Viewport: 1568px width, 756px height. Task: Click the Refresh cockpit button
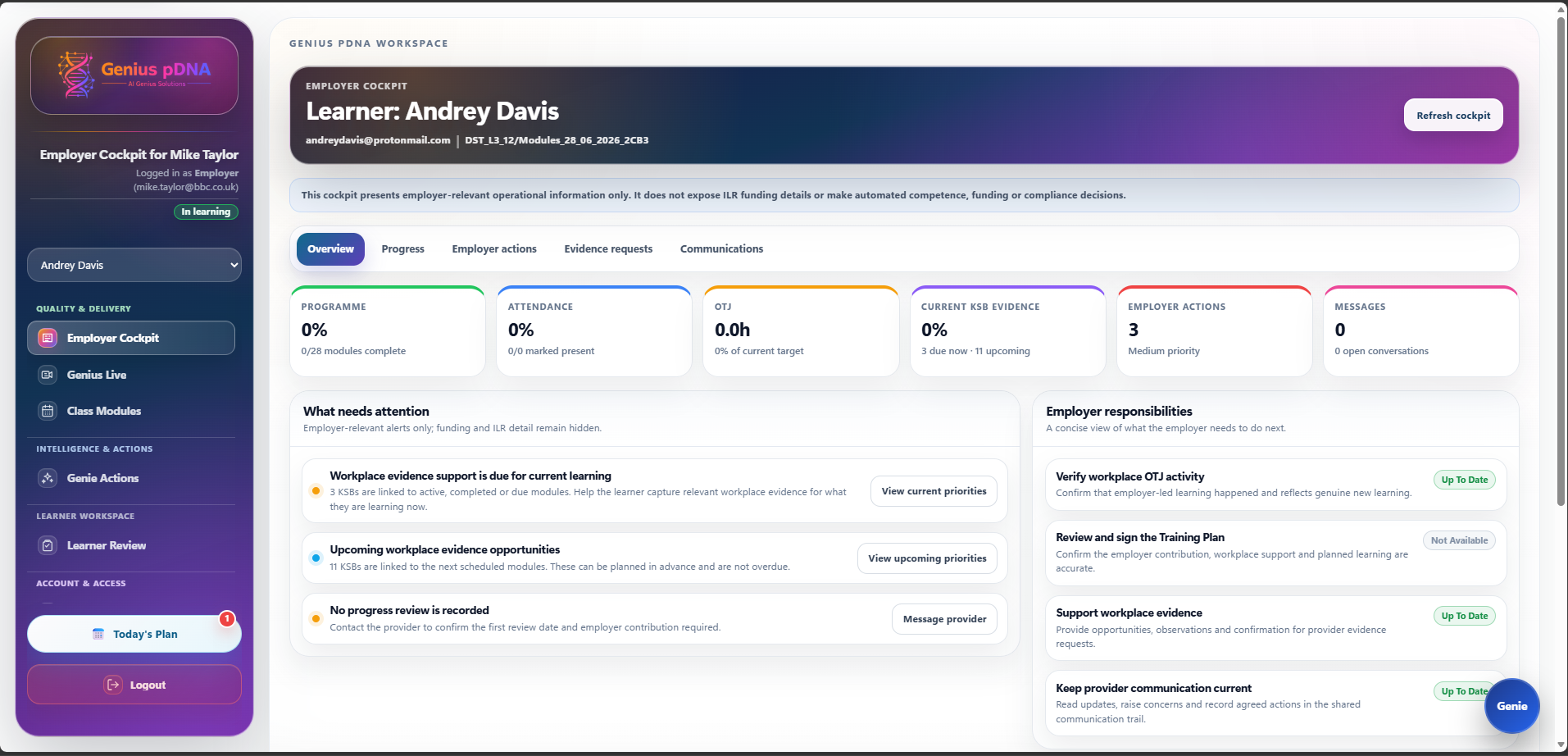pos(1453,116)
